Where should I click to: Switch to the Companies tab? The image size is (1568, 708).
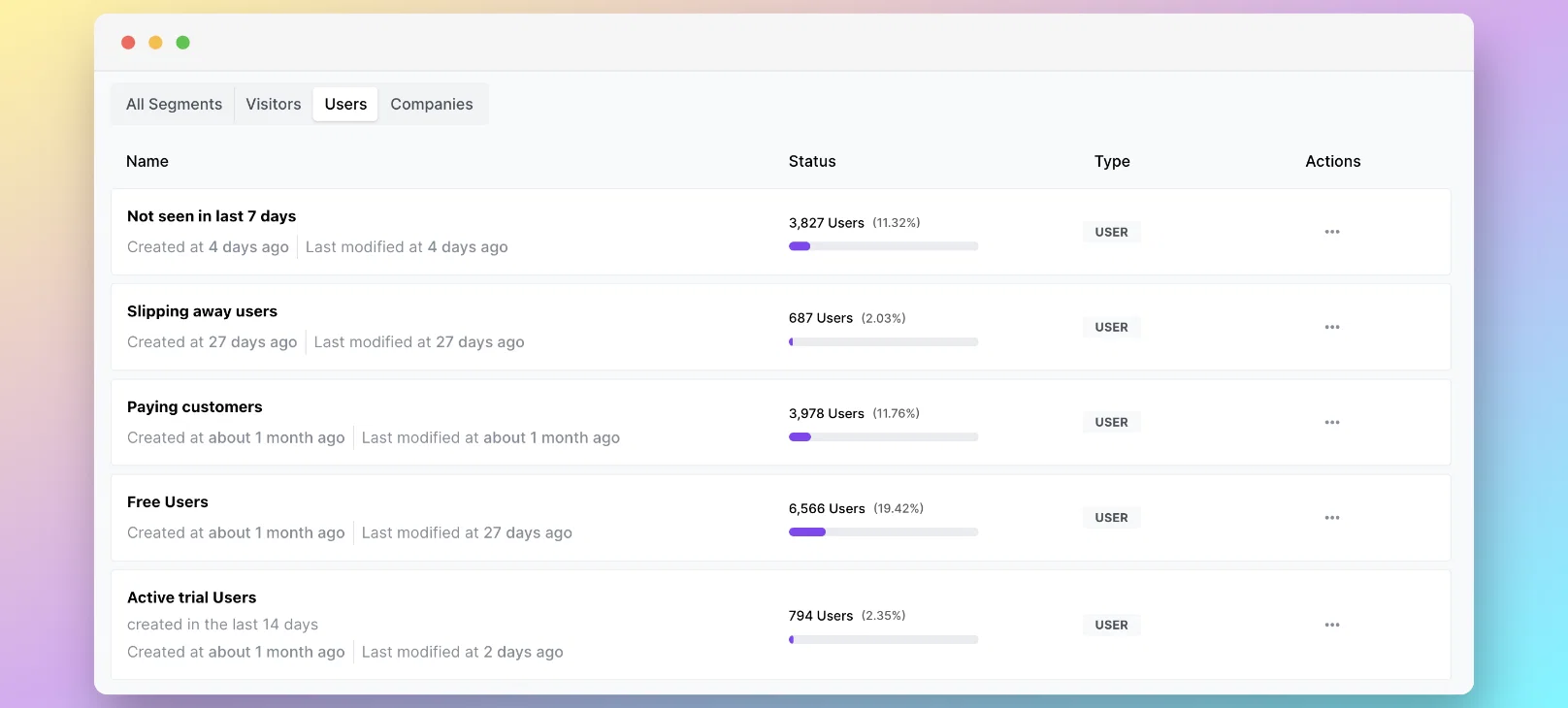432,104
